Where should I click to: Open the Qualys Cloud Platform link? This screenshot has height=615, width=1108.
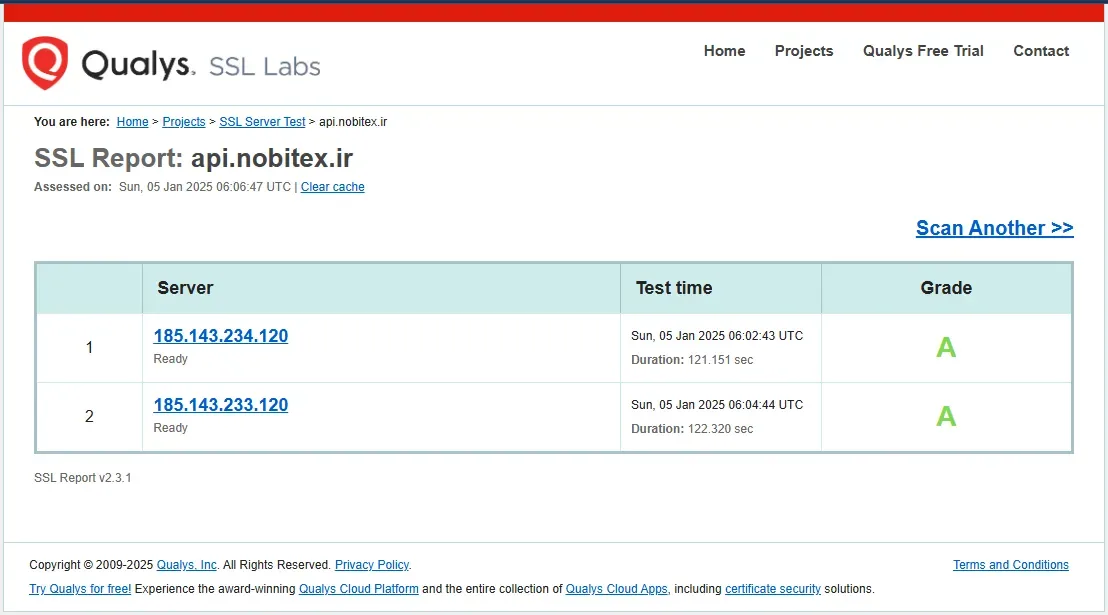(358, 589)
